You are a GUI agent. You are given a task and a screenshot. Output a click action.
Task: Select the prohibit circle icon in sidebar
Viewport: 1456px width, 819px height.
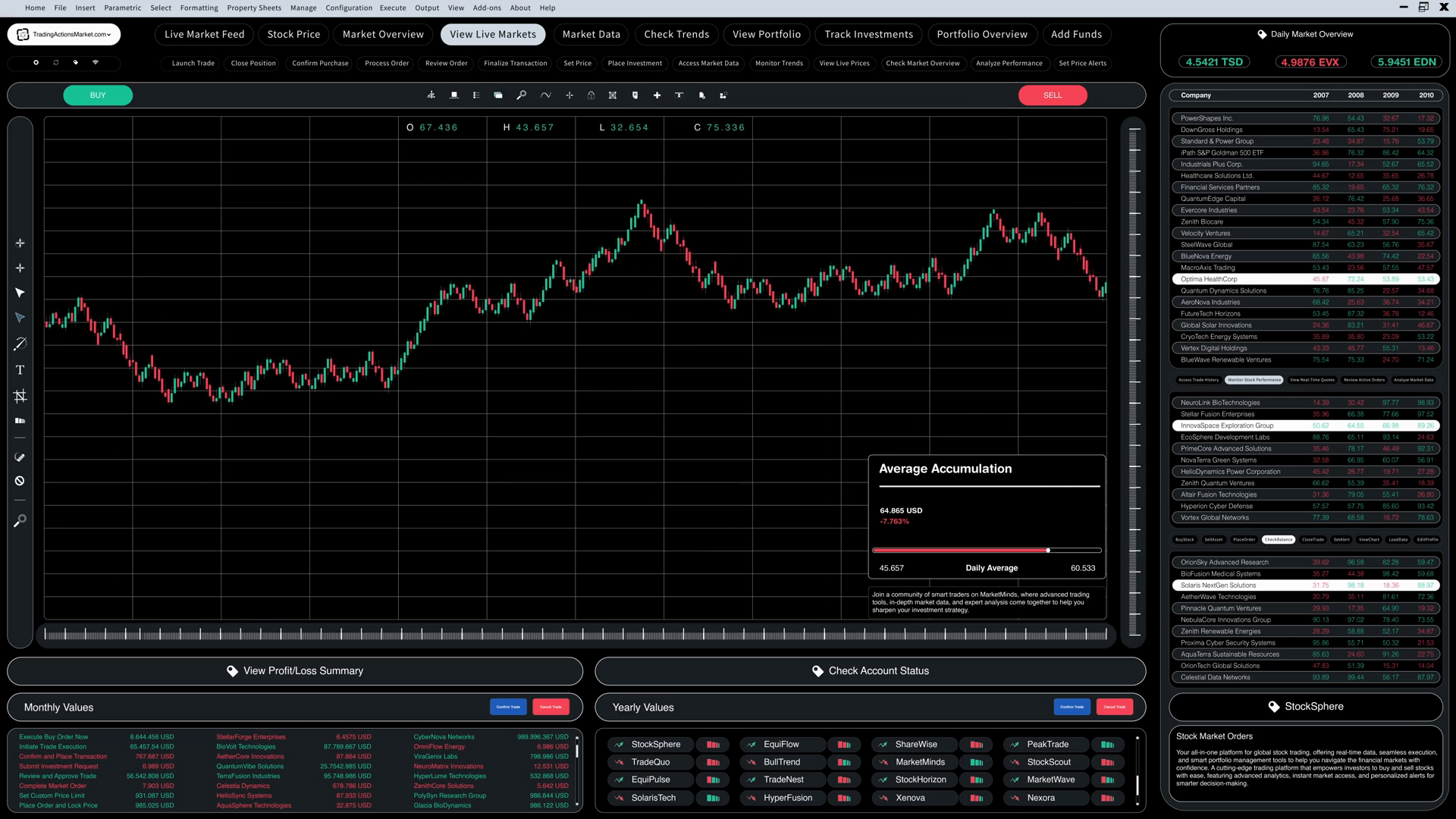[x=20, y=481]
